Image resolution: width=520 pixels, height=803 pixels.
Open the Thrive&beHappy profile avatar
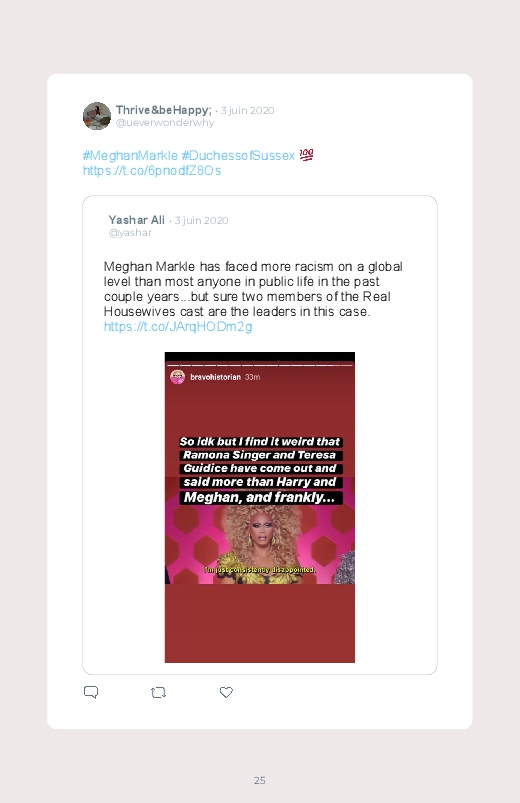coord(97,116)
